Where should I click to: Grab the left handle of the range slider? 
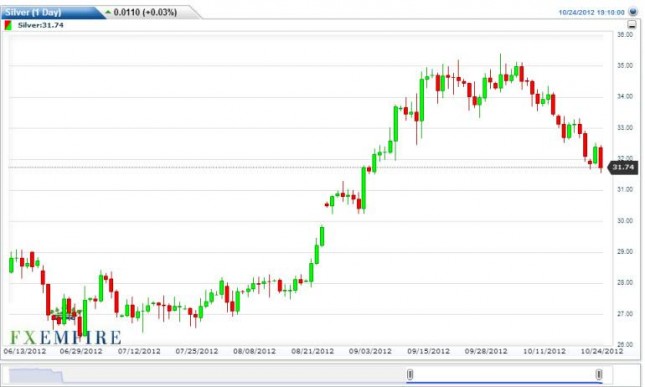pyautogui.click(x=410, y=374)
